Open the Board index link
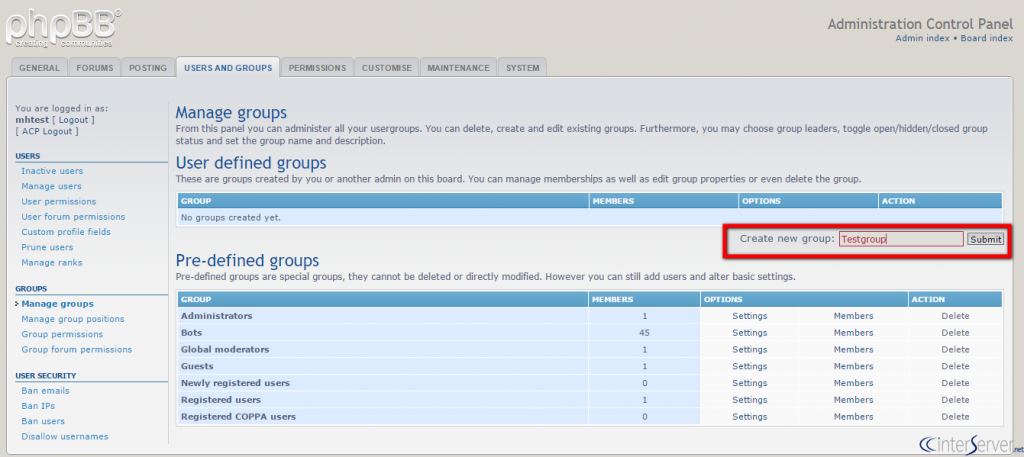Image resolution: width=1024 pixels, height=457 pixels. (986, 39)
